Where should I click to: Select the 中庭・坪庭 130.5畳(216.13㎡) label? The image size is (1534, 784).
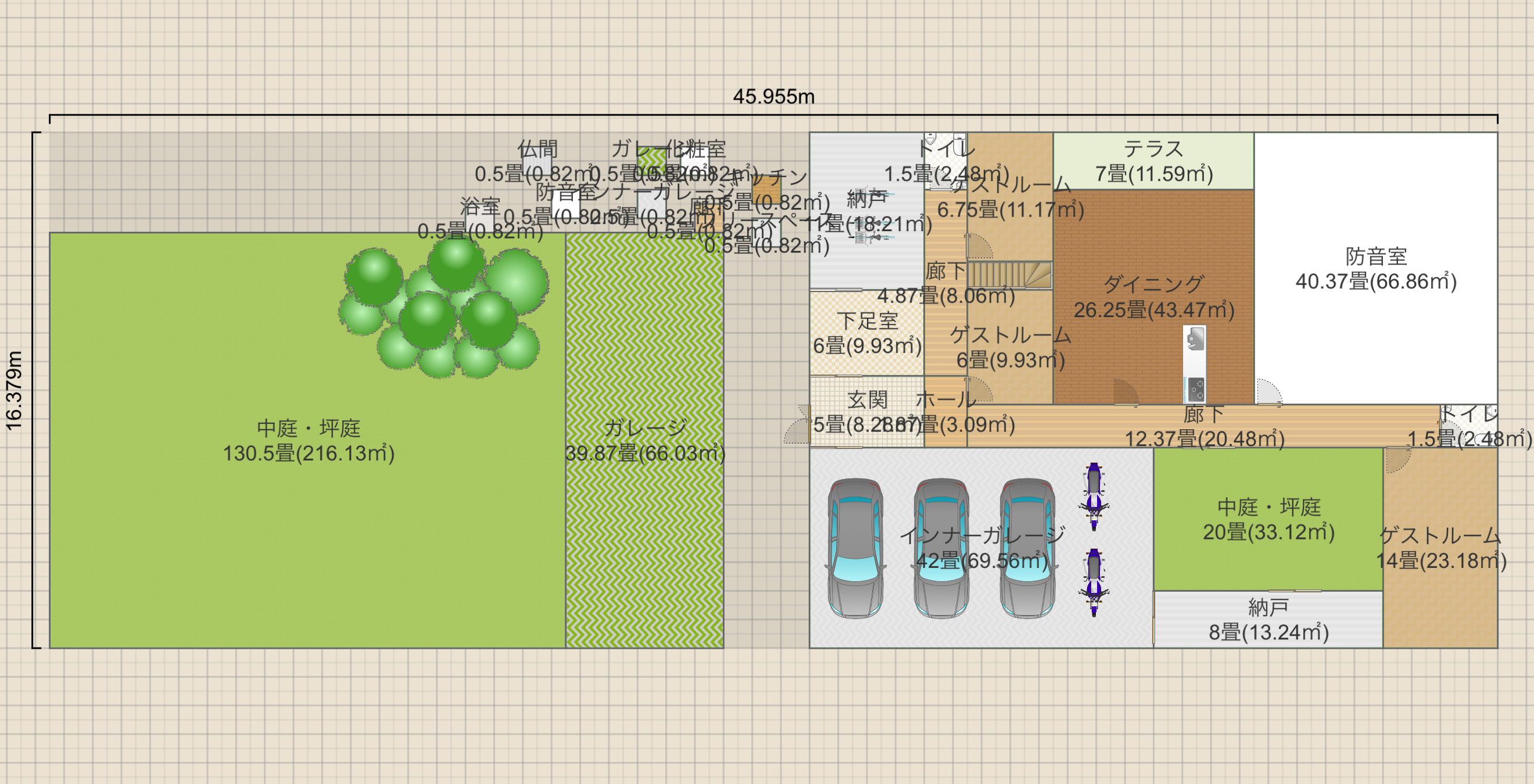click(309, 441)
